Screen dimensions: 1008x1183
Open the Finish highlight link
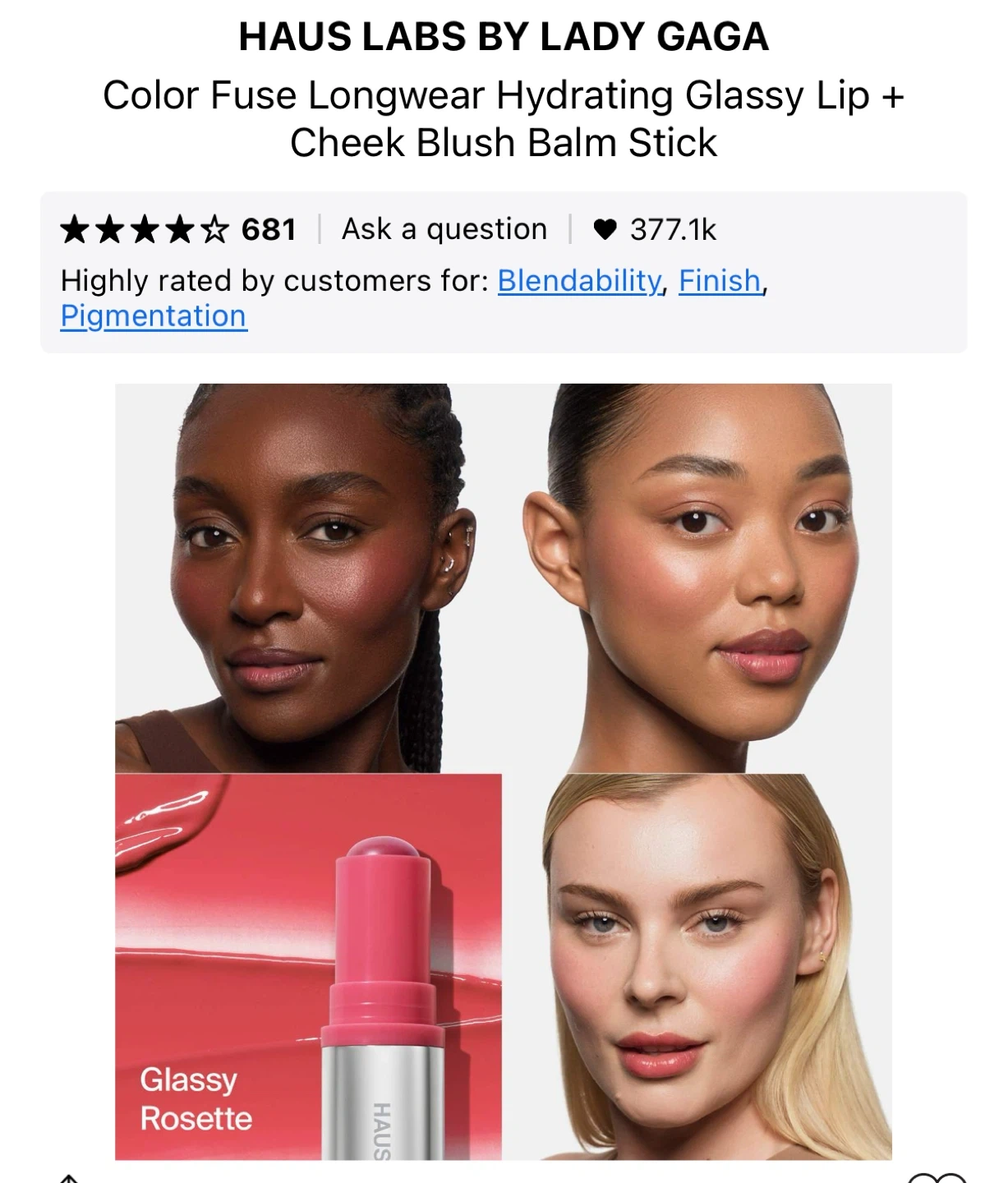pyautogui.click(x=720, y=281)
